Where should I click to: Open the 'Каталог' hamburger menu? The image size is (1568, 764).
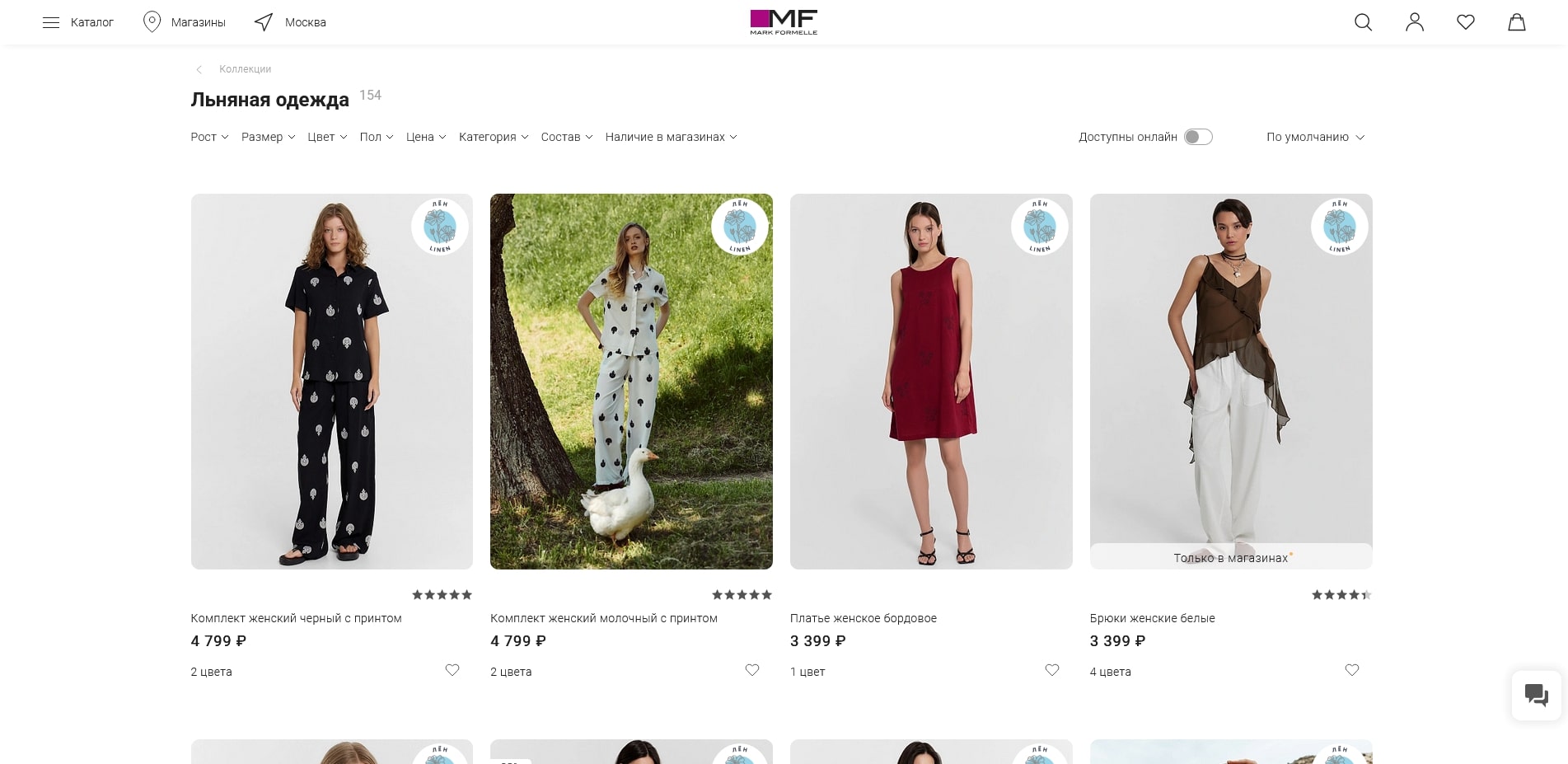(x=78, y=22)
